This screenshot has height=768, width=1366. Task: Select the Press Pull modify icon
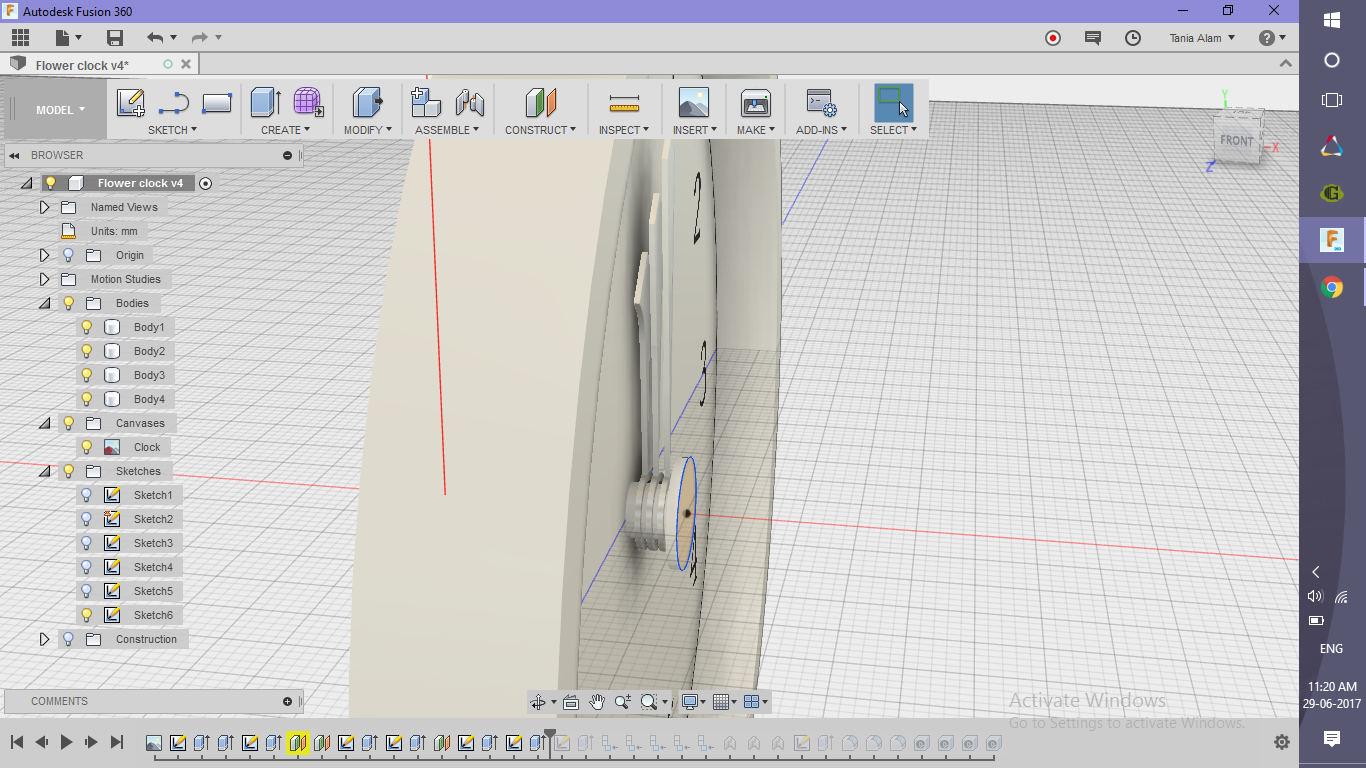click(367, 103)
